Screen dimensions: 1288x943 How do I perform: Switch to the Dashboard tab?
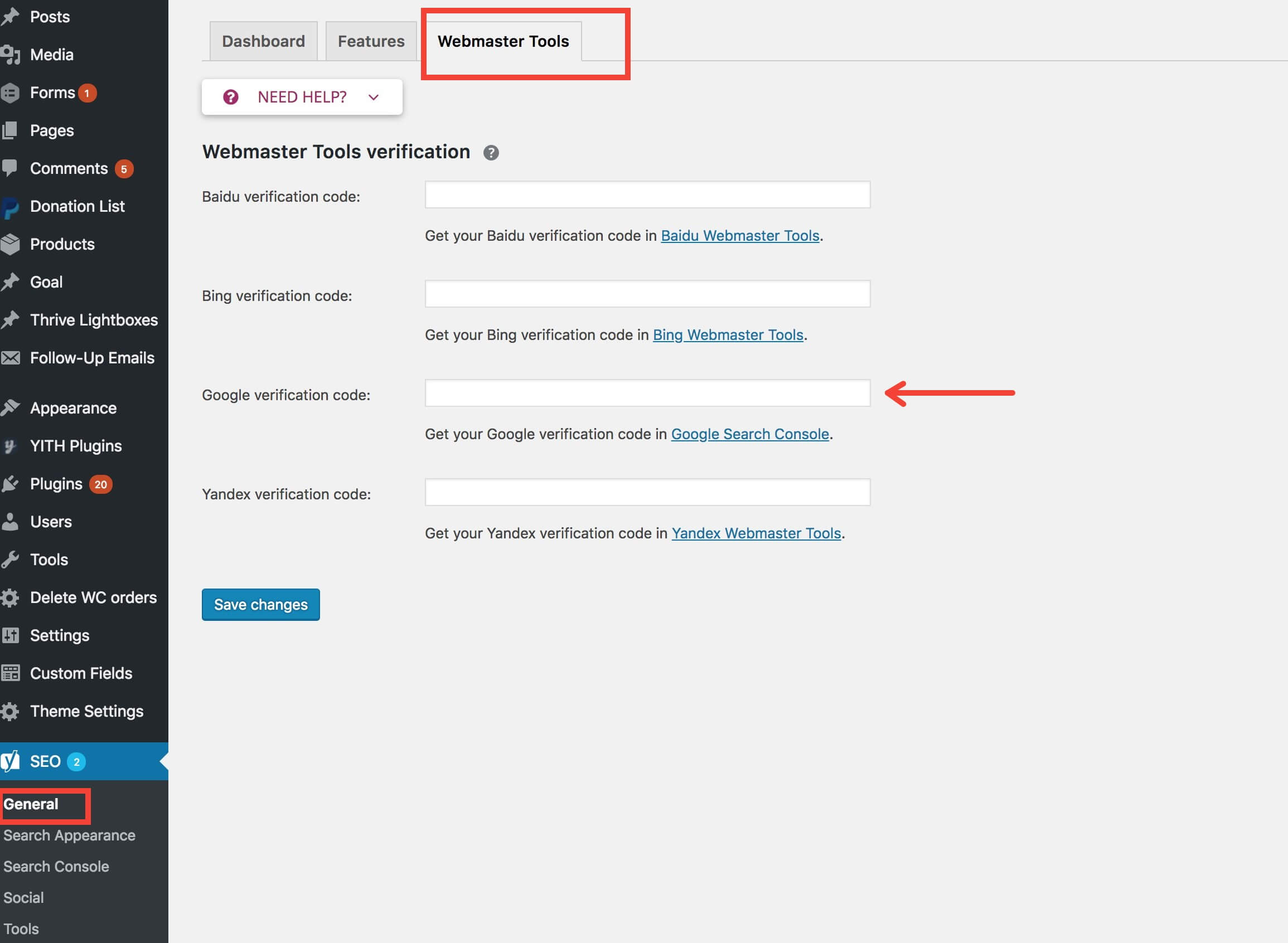tap(263, 41)
